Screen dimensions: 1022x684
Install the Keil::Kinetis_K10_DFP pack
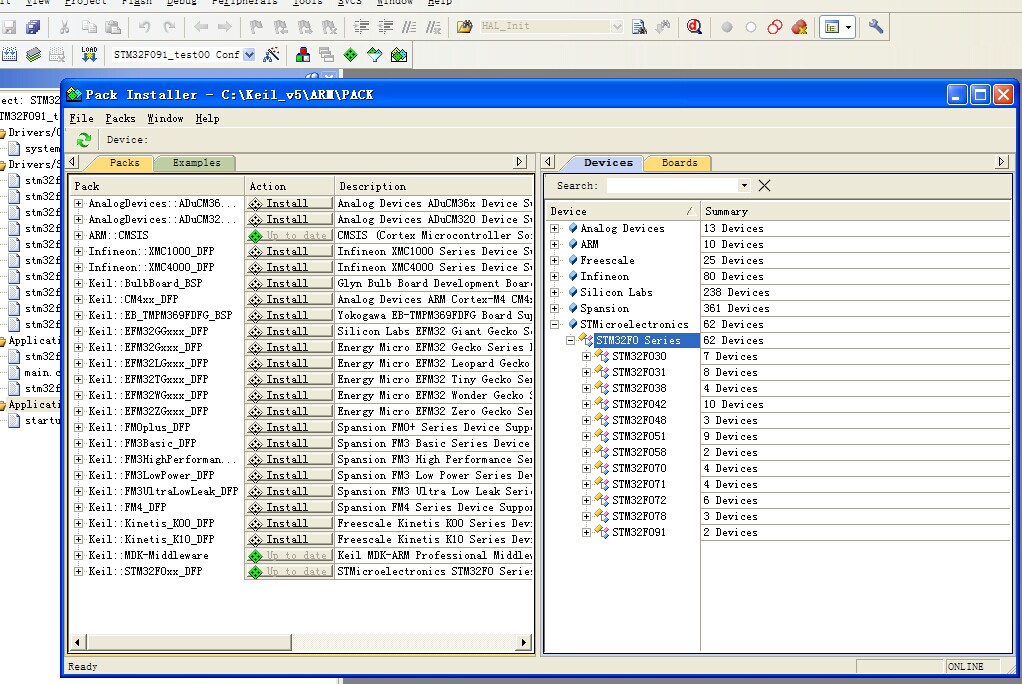click(290, 539)
